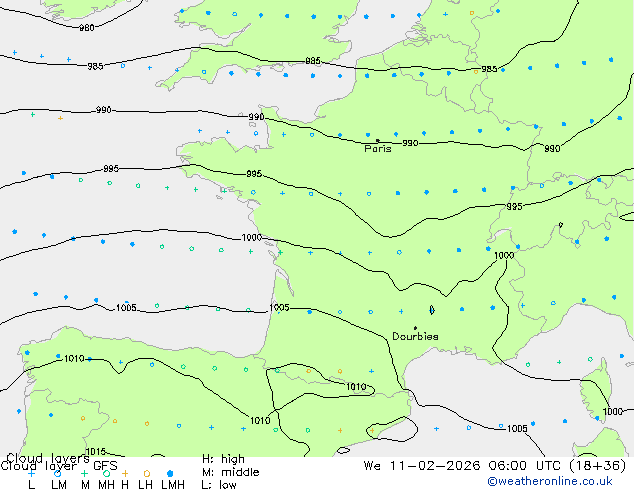634x490 pixels.
Task: Open the weatheronline.co.uk copyright link
Action: 549,481
